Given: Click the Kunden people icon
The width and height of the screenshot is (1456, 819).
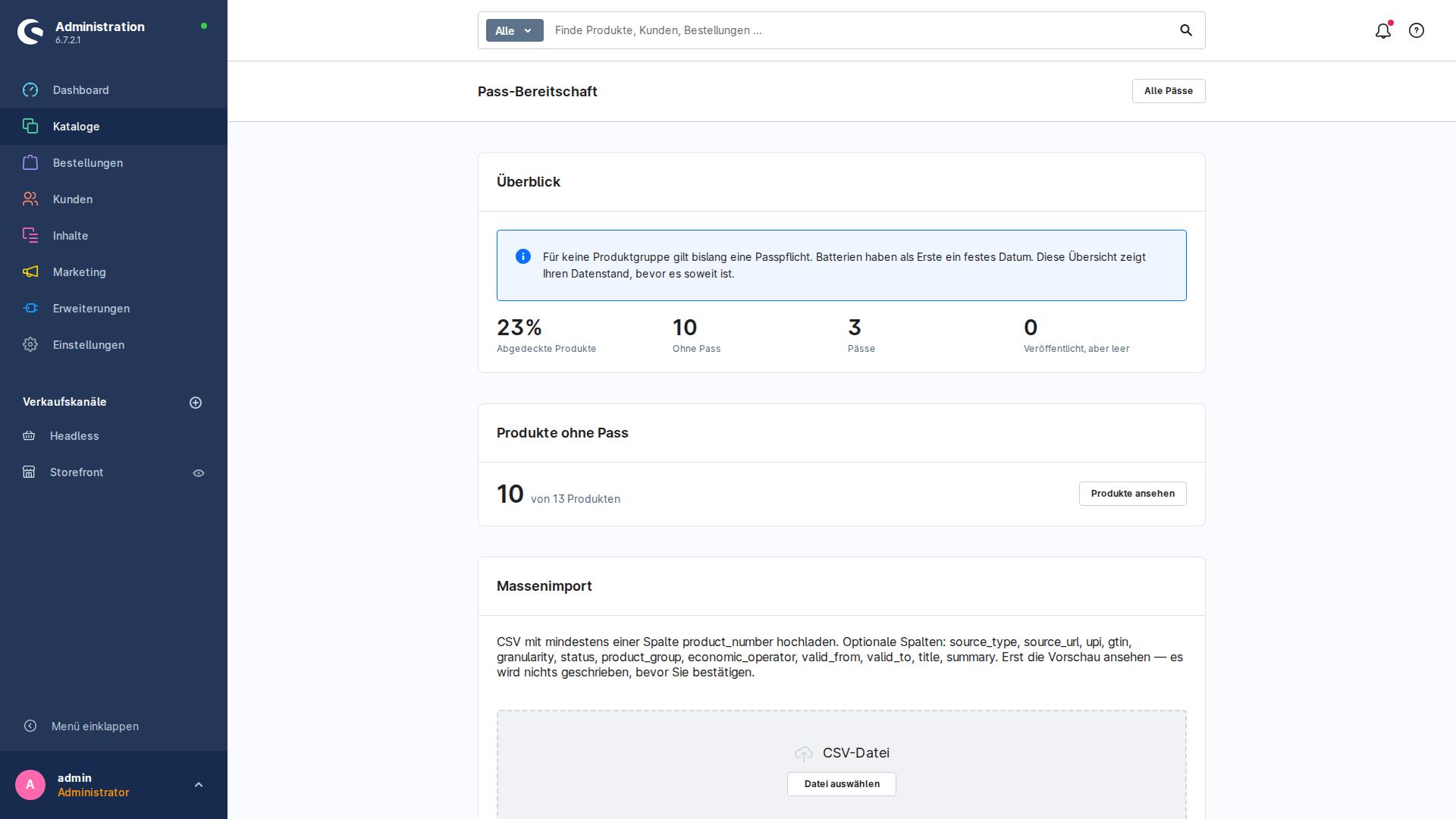Looking at the screenshot, I should (30, 199).
